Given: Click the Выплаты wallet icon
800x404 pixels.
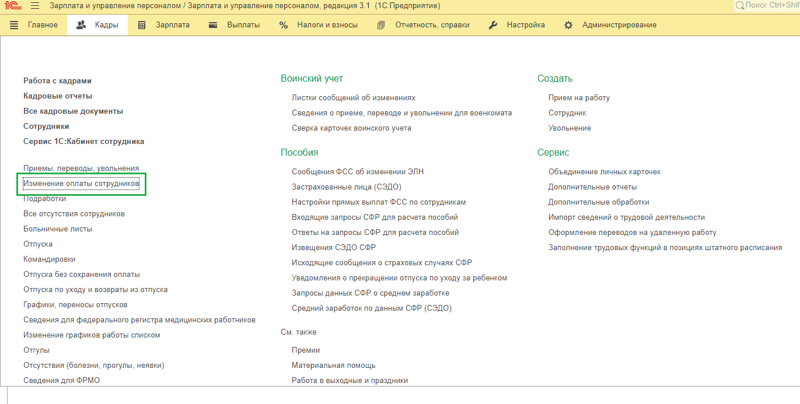Looking at the screenshot, I should click(x=213, y=25).
